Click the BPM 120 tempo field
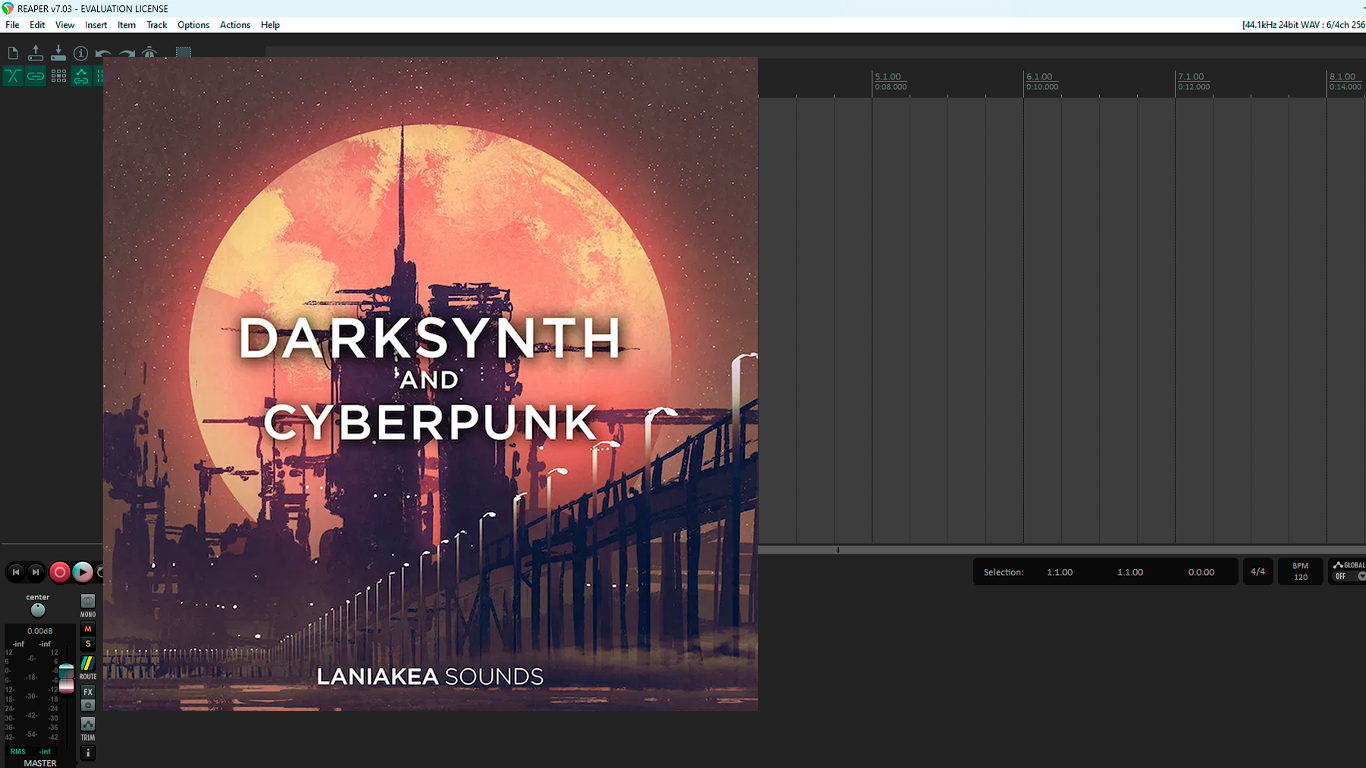Image resolution: width=1366 pixels, height=768 pixels. [x=1300, y=572]
